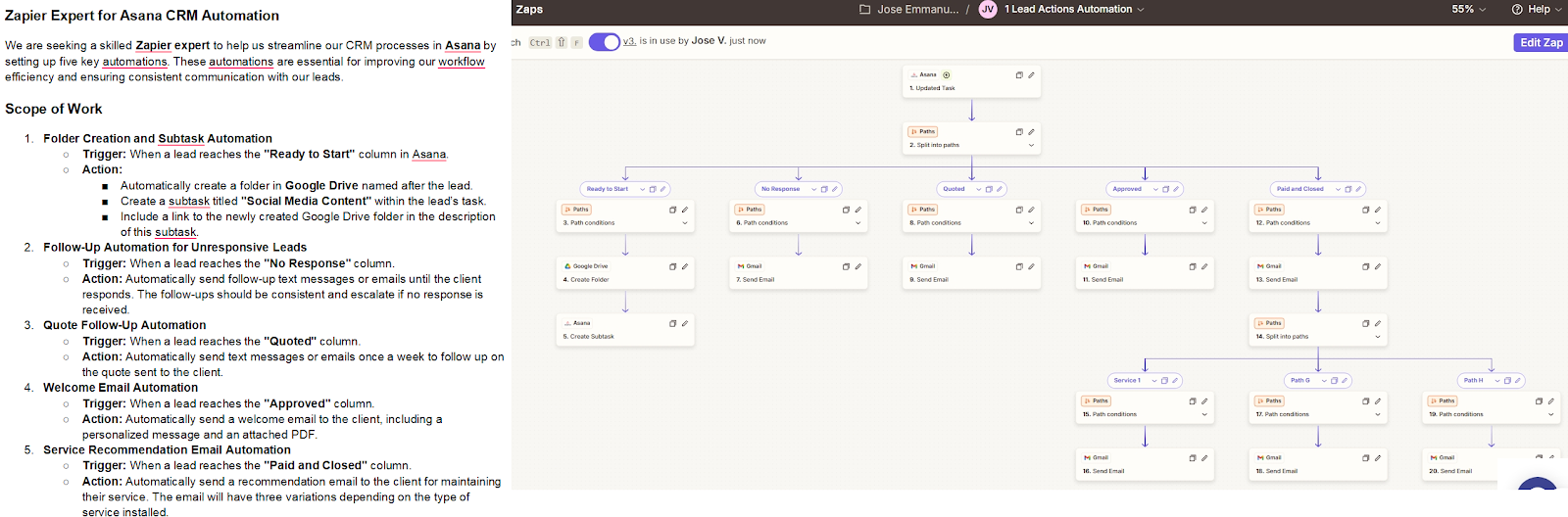Click the copy icon on step 8 Paths card
The image size is (1568, 517).
1019,210
